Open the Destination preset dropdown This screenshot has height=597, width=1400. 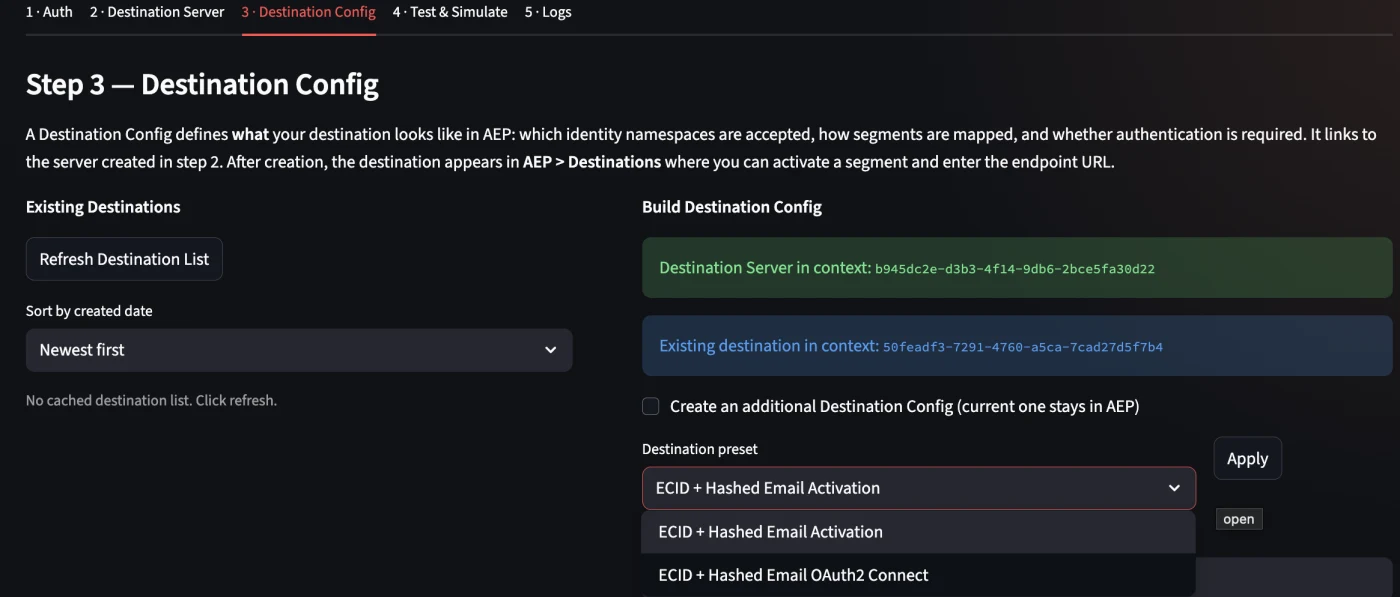coord(919,488)
